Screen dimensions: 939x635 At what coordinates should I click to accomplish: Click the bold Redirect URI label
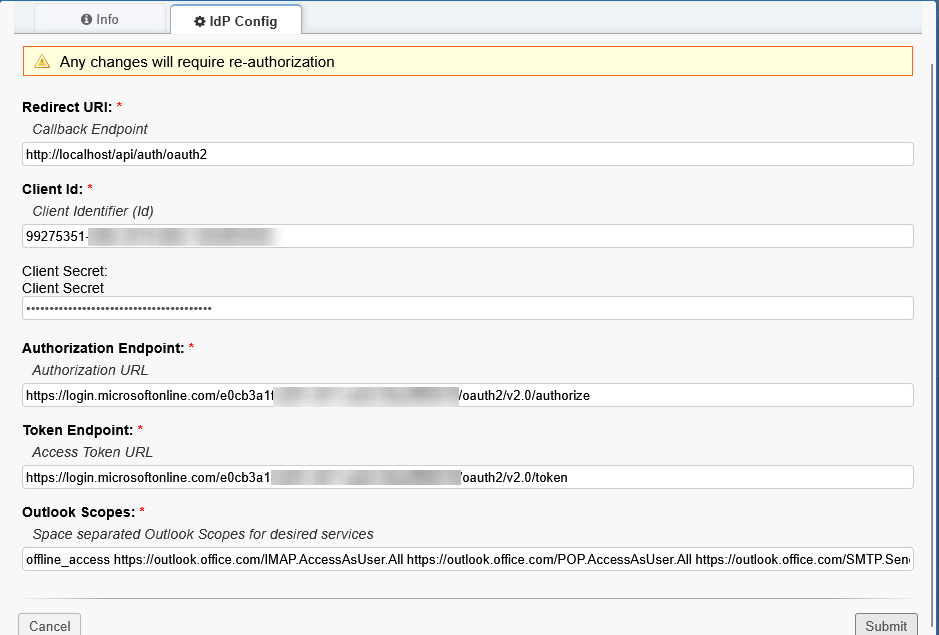pyautogui.click(x=67, y=106)
